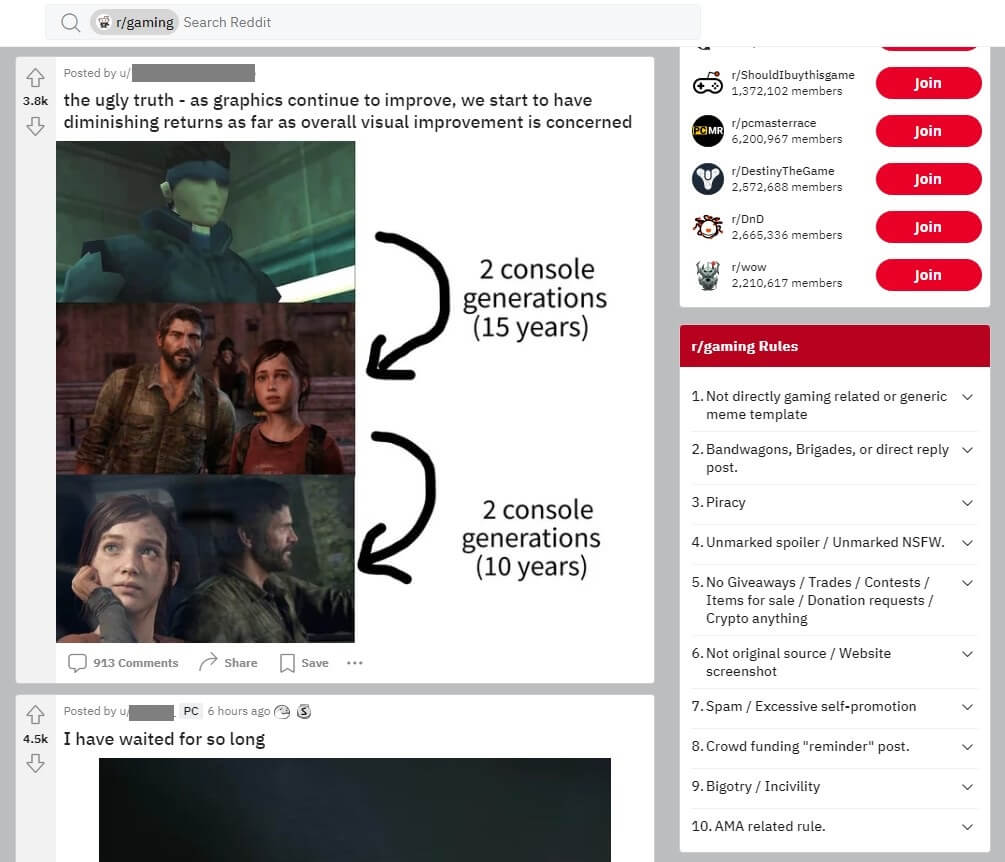Click the search magnifier icon

(71, 22)
